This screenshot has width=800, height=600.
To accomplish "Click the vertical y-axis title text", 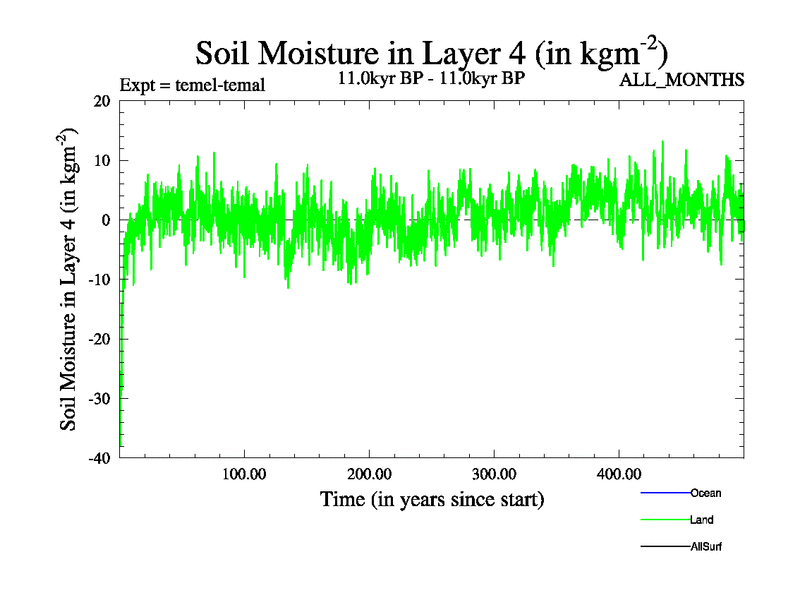I will 70,280.
